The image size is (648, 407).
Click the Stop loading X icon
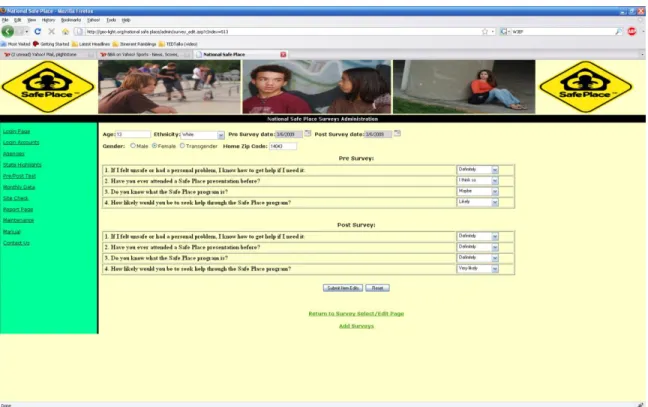pyautogui.click(x=51, y=31)
